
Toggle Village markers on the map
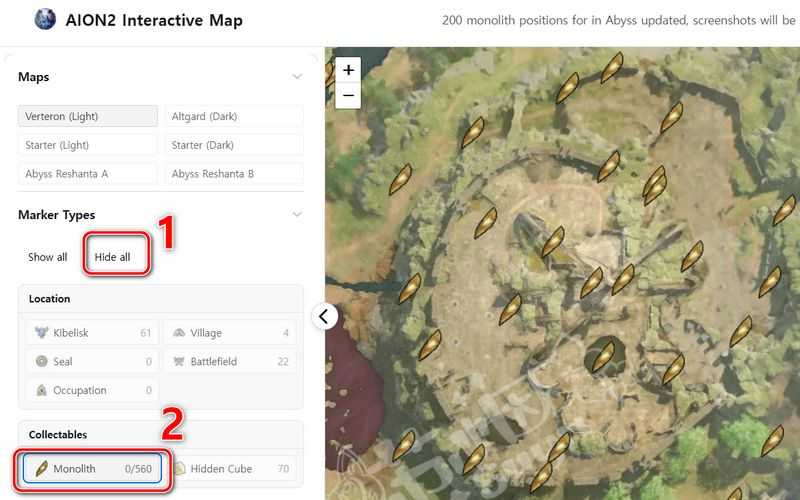tap(230, 333)
